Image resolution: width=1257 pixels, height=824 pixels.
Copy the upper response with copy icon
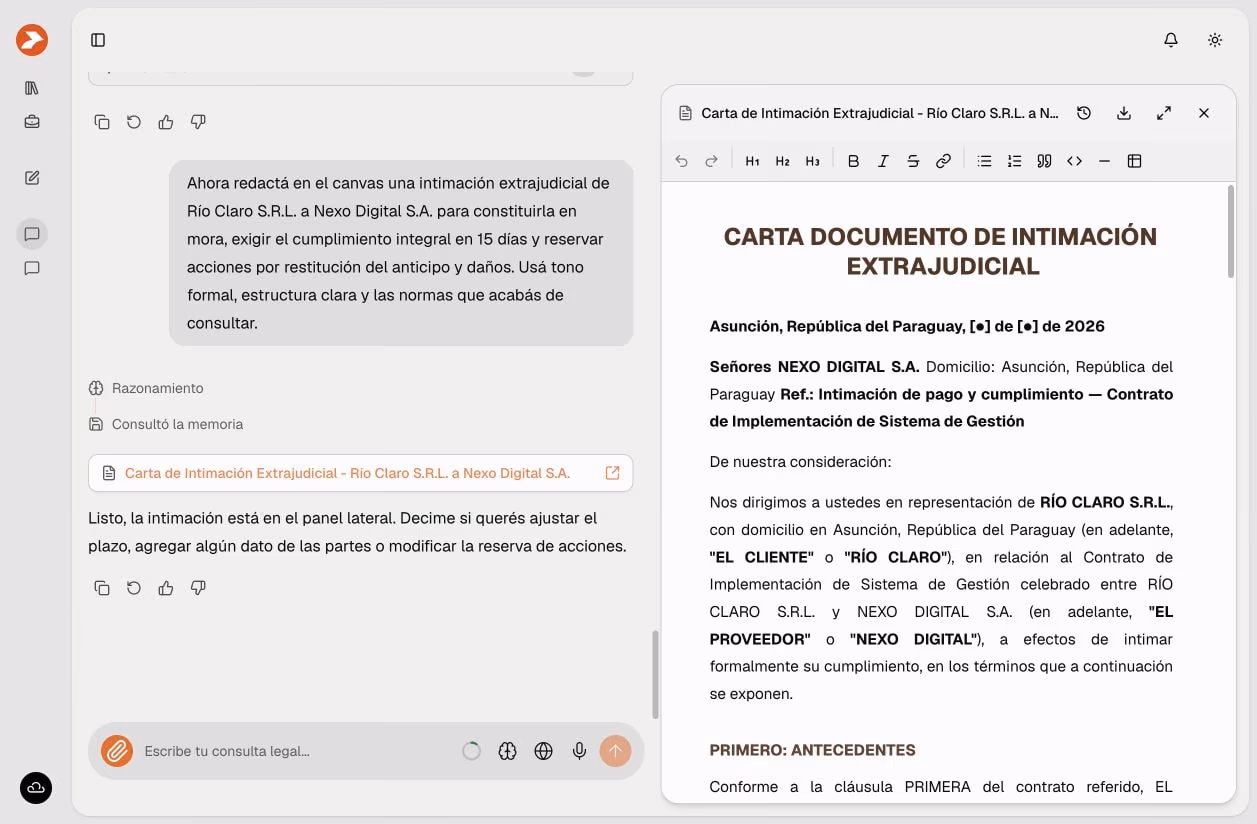tap(102, 122)
